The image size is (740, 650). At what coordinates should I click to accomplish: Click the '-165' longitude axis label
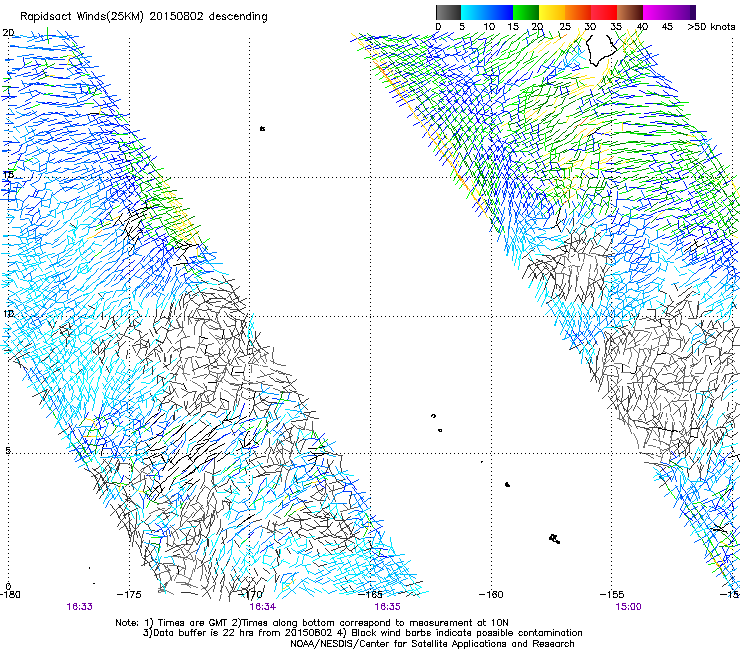tap(371, 594)
